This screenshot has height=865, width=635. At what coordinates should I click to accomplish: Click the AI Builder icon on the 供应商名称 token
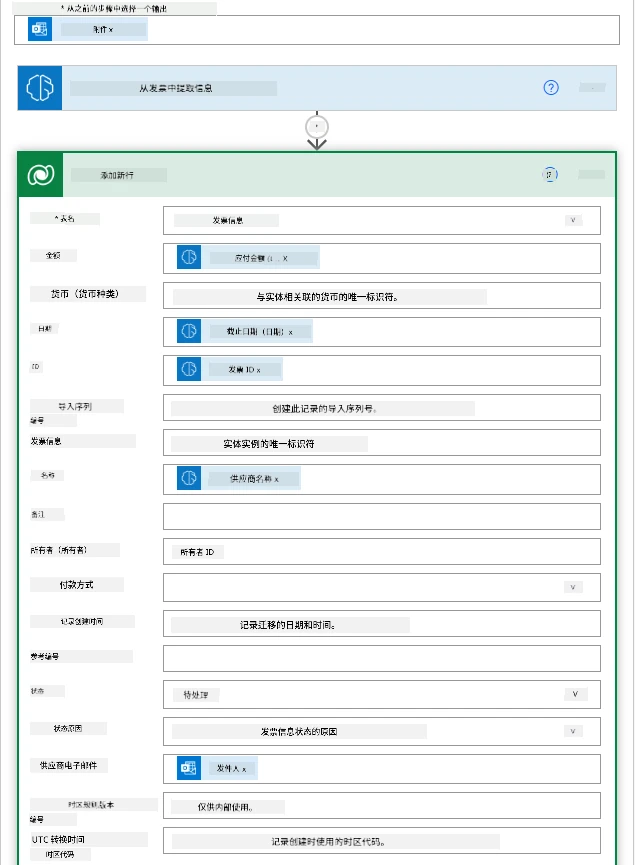(189, 478)
